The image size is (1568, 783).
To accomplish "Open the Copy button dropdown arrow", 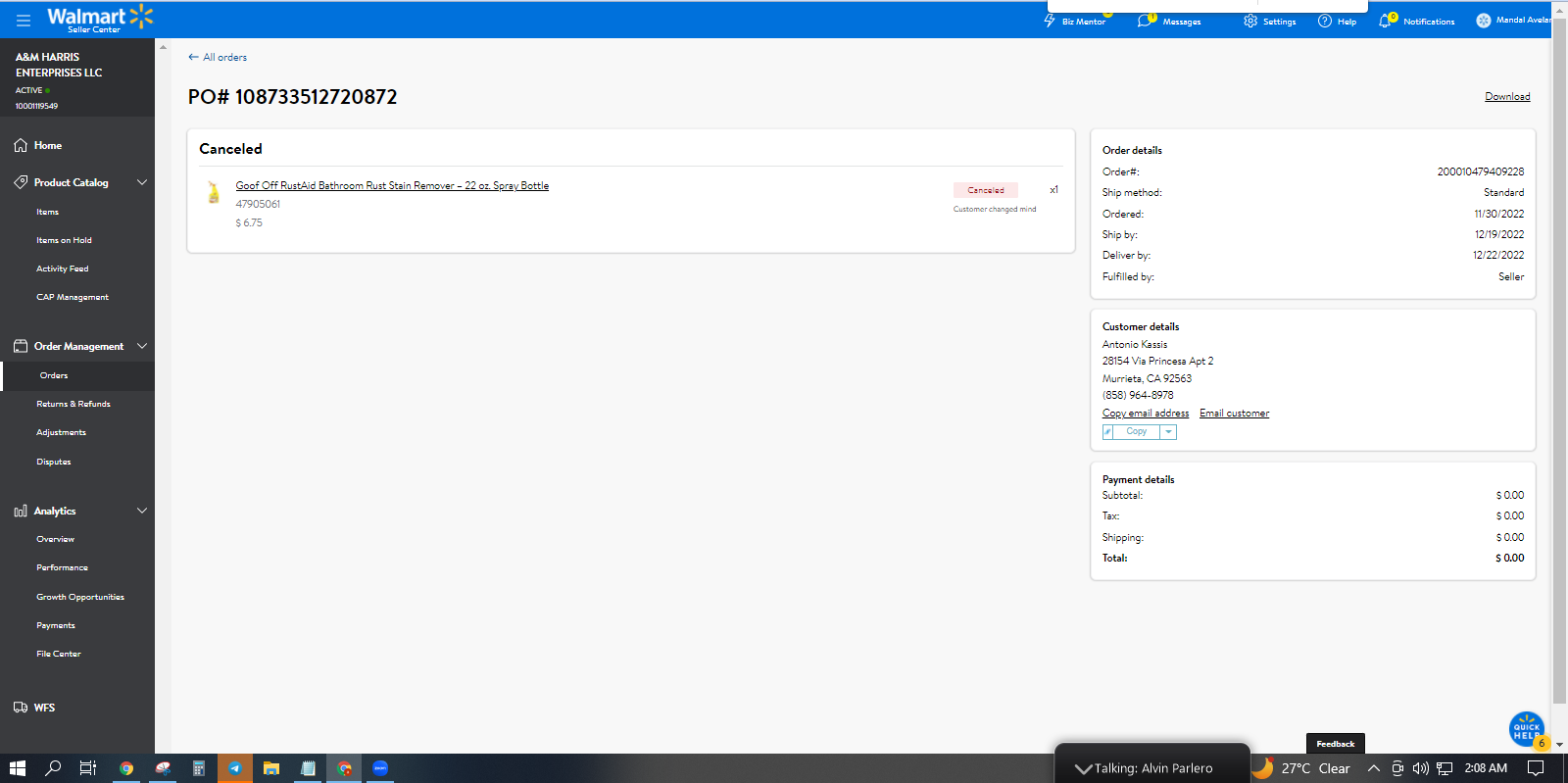I will tap(1168, 432).
